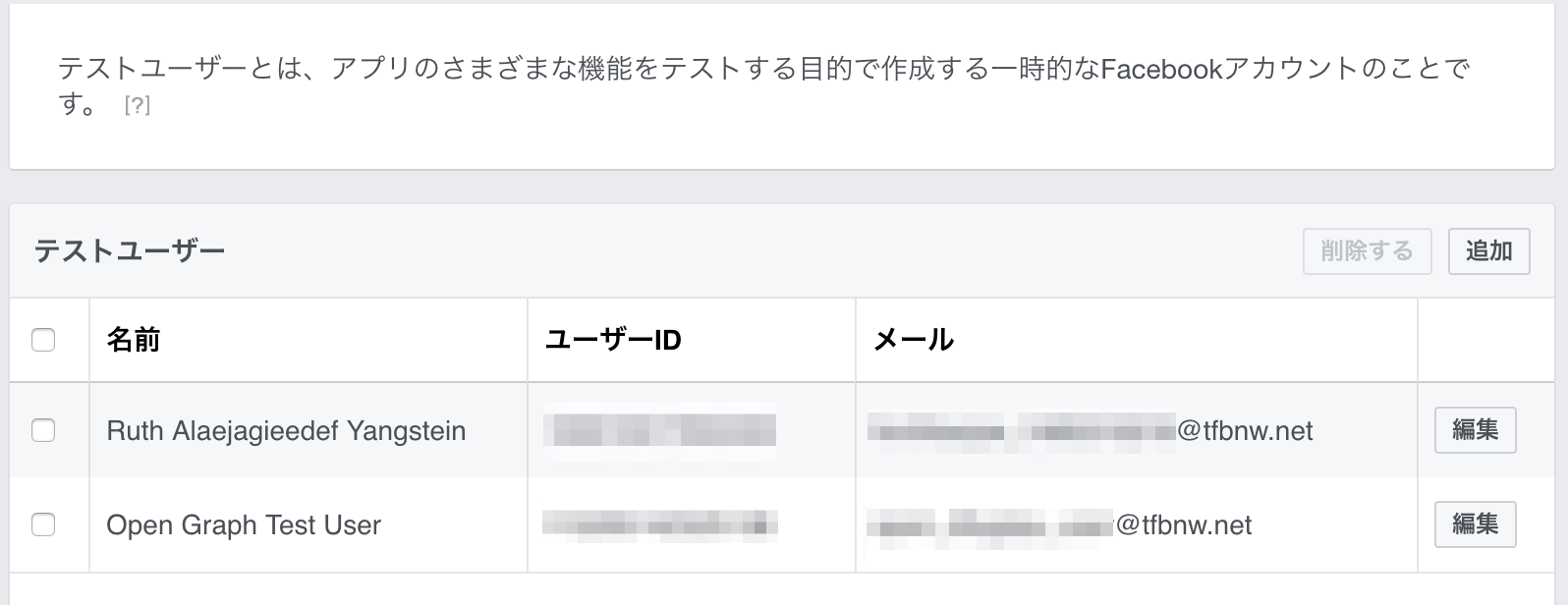Viewport: 1568px width, 605px height.
Task: Open 編集 menu for Ruth Alaejagieedef Yangstein
Action: pyautogui.click(x=1475, y=430)
